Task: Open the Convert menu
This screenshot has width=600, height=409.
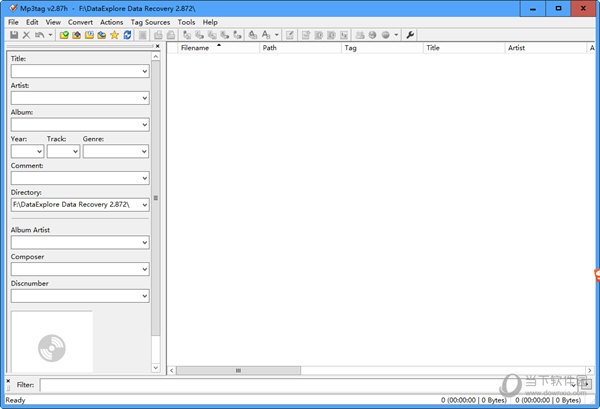Action: 80,22
